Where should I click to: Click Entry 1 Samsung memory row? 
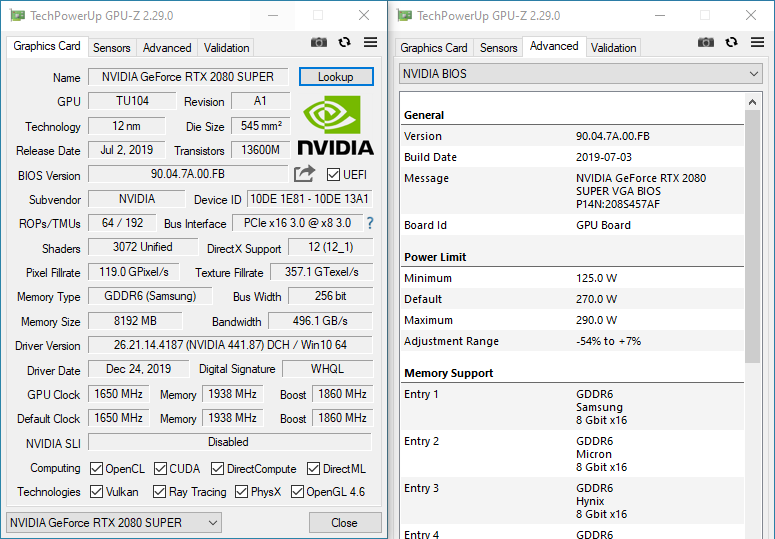(x=572, y=407)
